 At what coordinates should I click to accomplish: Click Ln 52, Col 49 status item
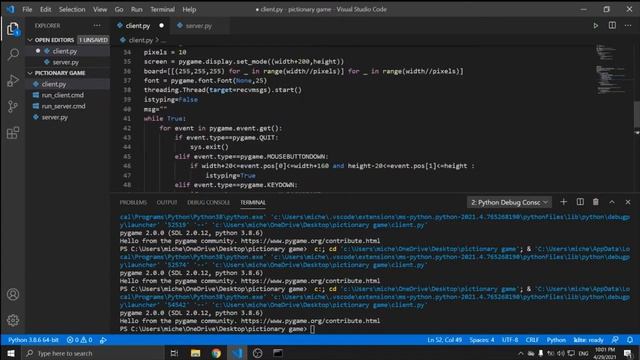tap(444, 340)
